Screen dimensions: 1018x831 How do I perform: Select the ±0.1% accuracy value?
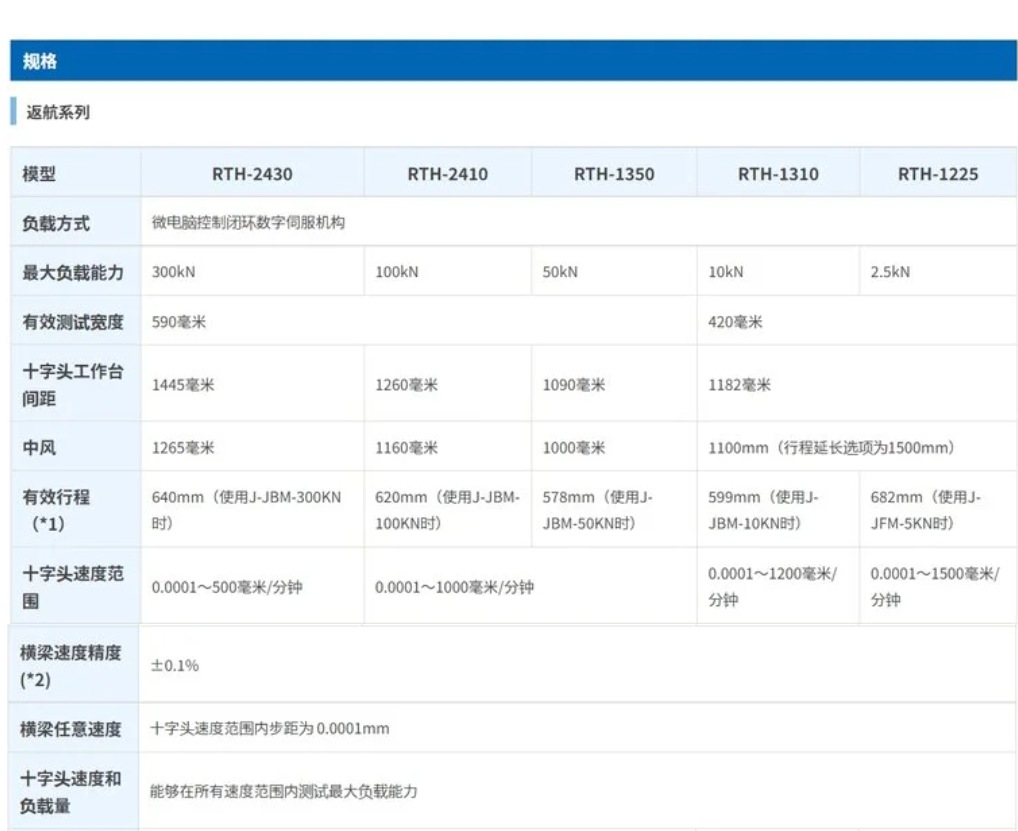point(175,665)
